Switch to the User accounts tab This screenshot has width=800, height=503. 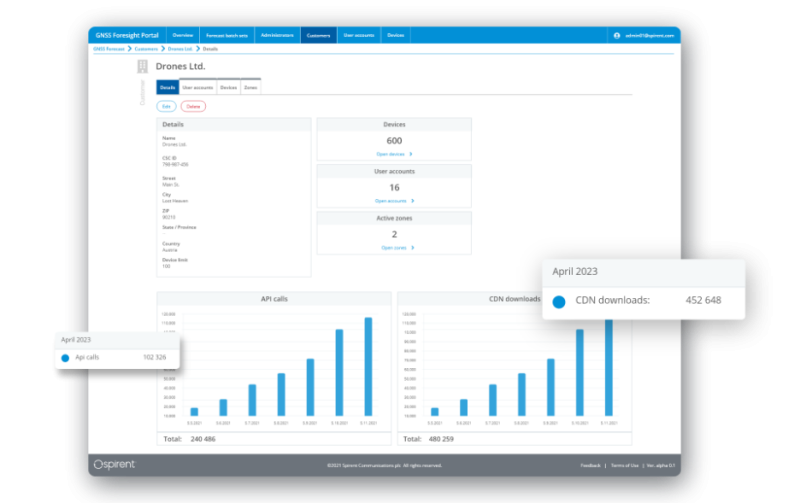197,87
